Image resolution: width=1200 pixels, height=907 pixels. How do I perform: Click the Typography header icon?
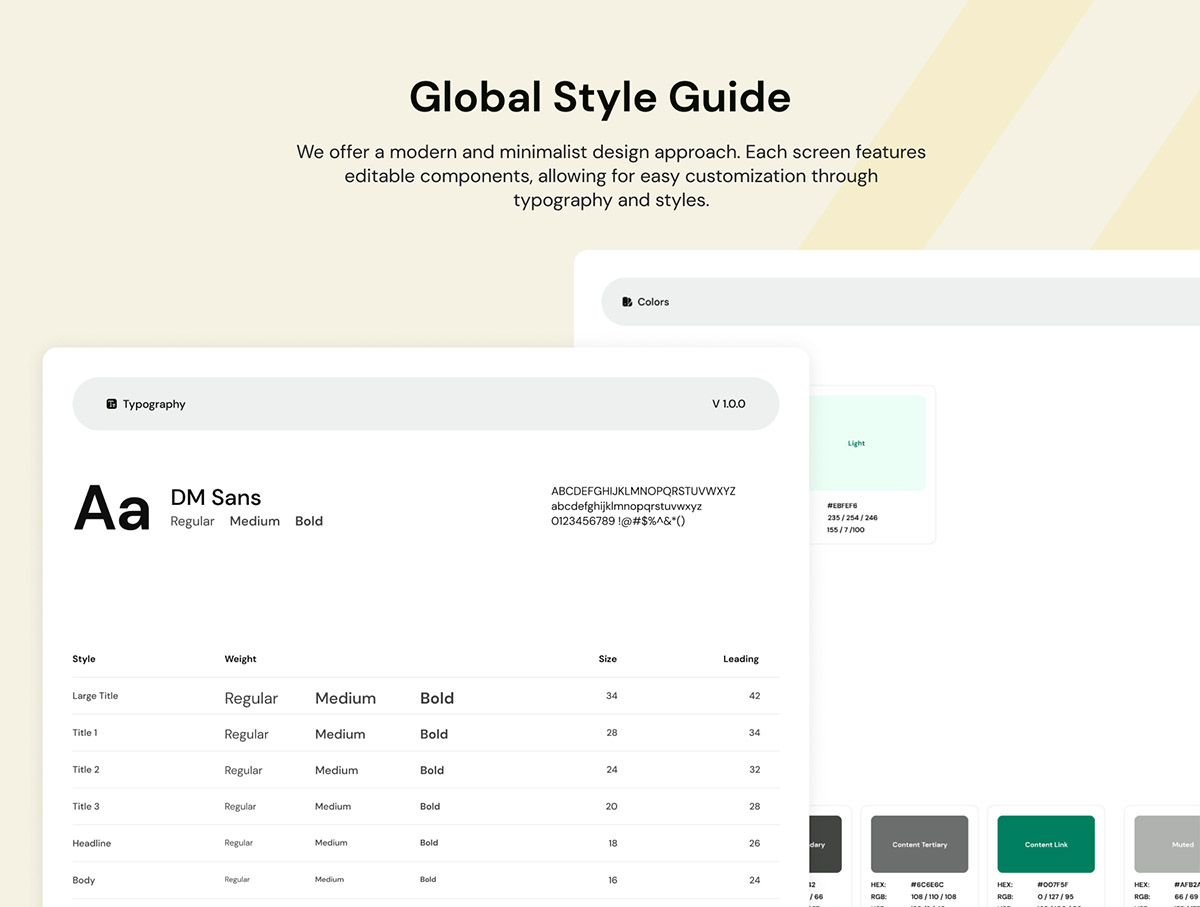[x=112, y=404]
